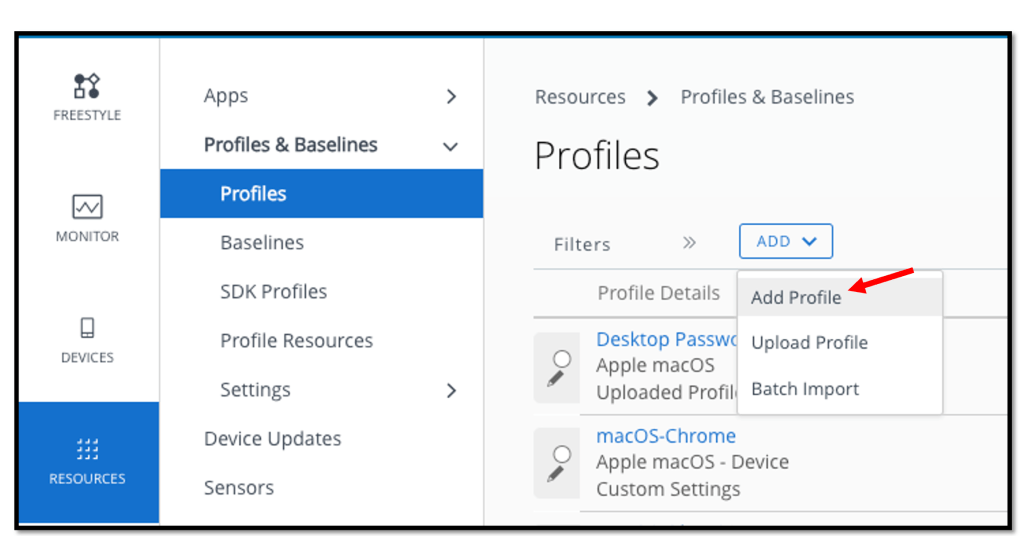Expand filters with double-chevron icon
This screenshot has height=536, width=1024.
pyautogui.click(x=689, y=243)
